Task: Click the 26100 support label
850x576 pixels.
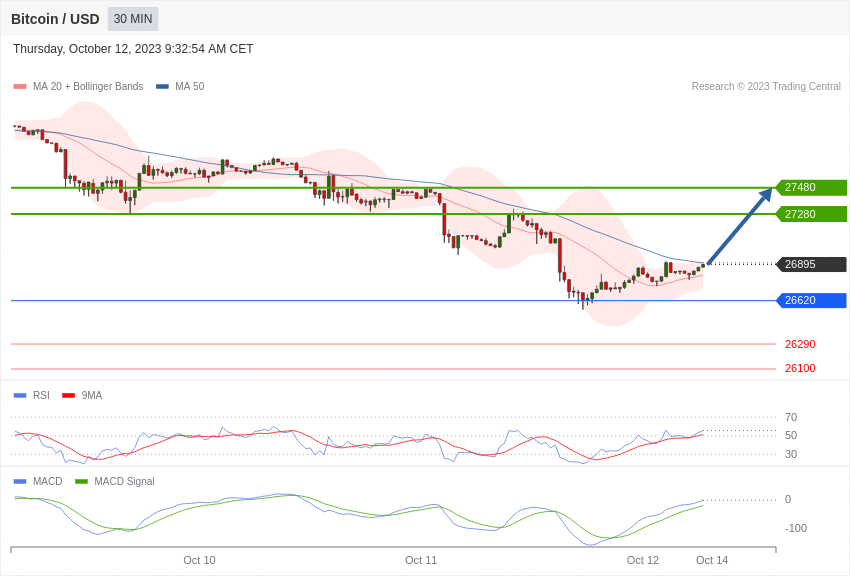Action: click(x=800, y=368)
